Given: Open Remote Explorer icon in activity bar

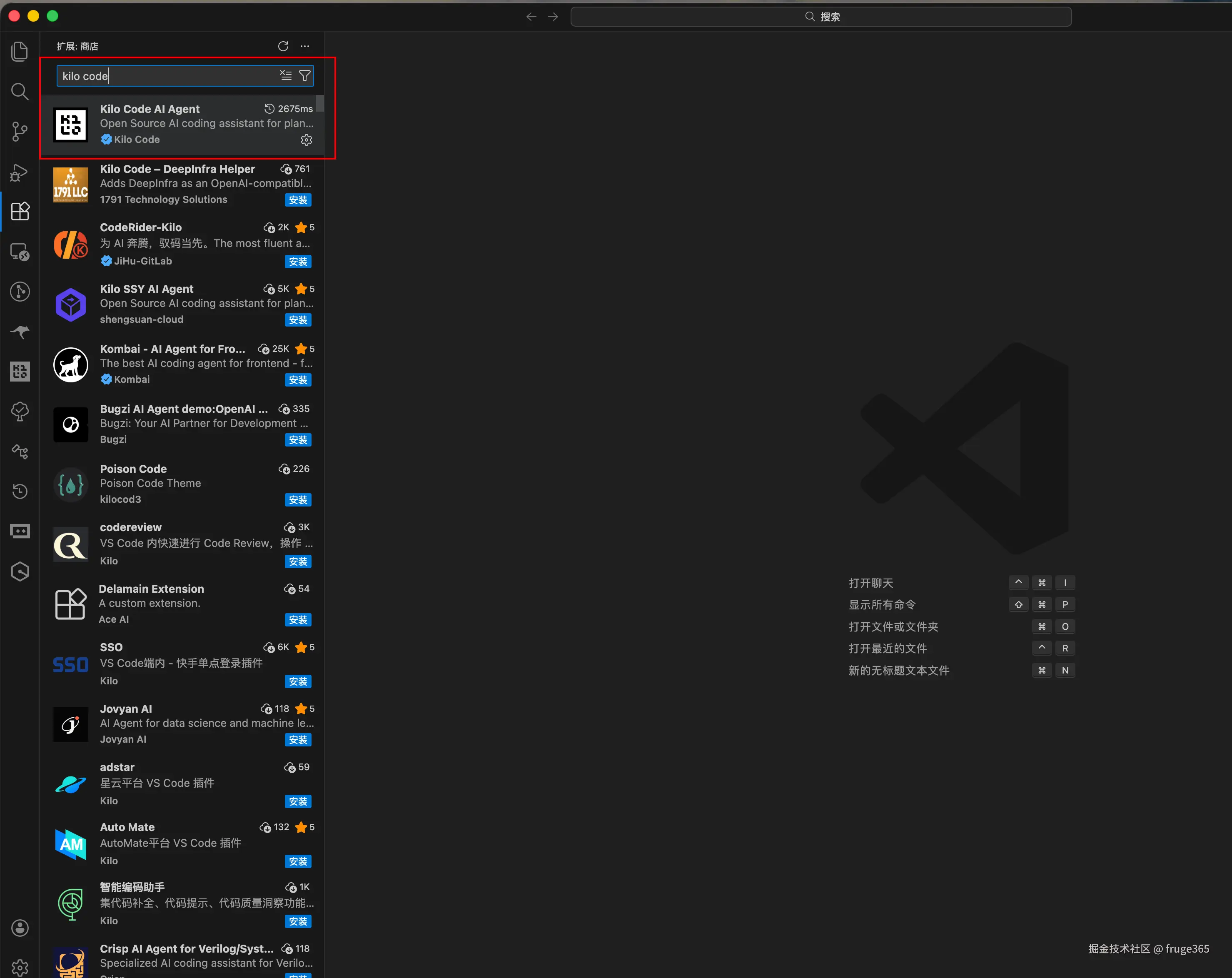Looking at the screenshot, I should pos(20,252).
